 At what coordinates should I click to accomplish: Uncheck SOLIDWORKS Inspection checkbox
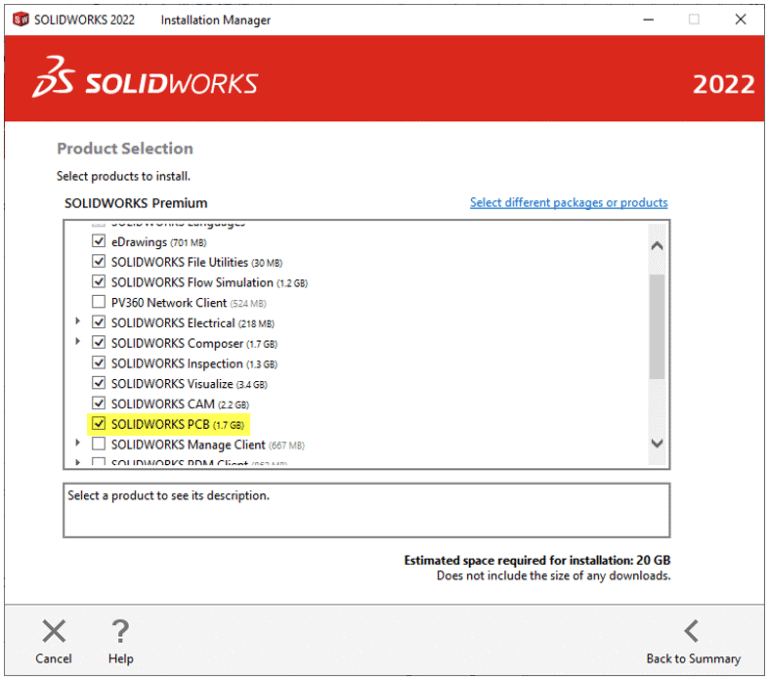[98, 363]
